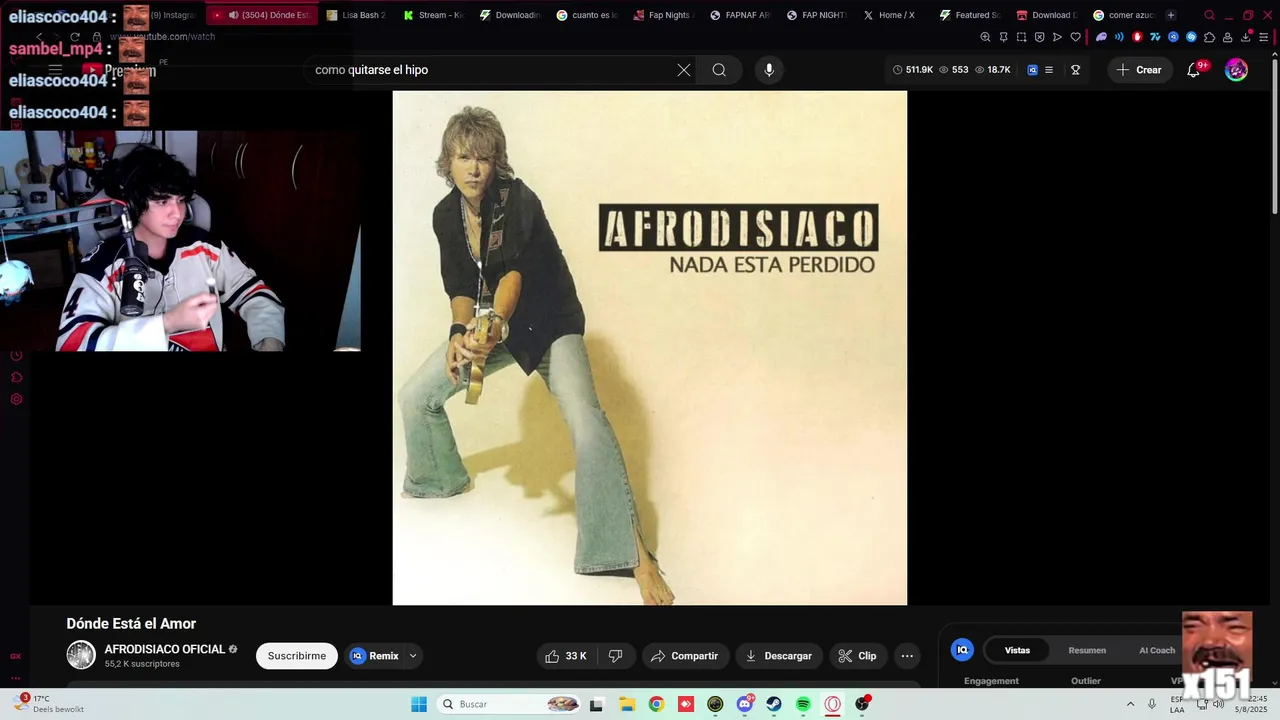Screen dimensions: 1280x720
Task: Click the zoom magnifier icon in address bar
Action: [985, 37]
